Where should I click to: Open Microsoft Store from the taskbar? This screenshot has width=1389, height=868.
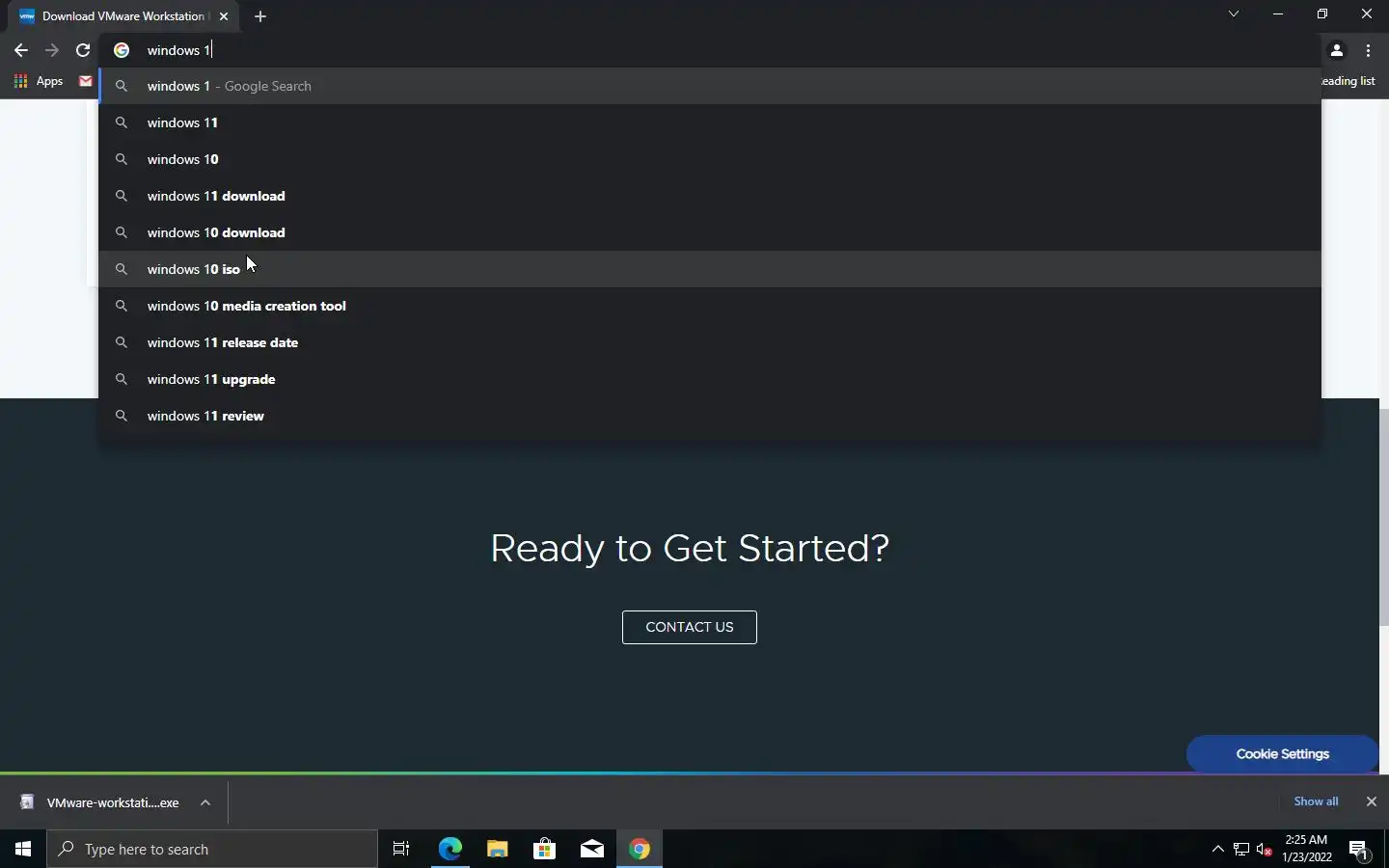tap(544, 849)
